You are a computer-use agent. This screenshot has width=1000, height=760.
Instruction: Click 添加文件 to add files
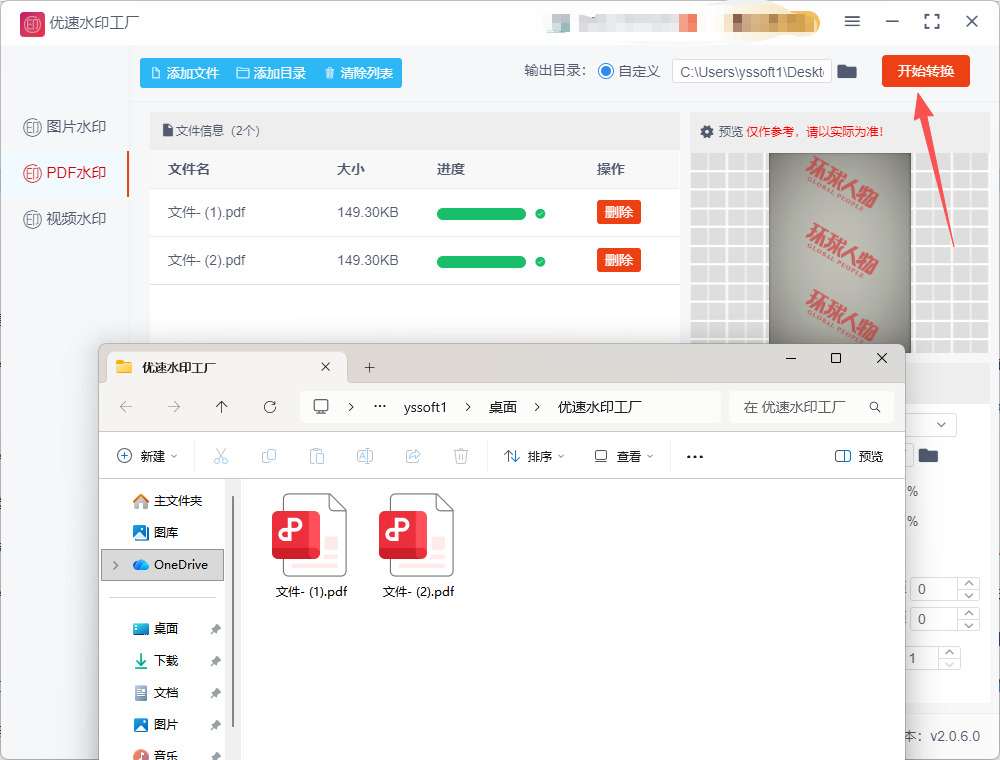185,73
